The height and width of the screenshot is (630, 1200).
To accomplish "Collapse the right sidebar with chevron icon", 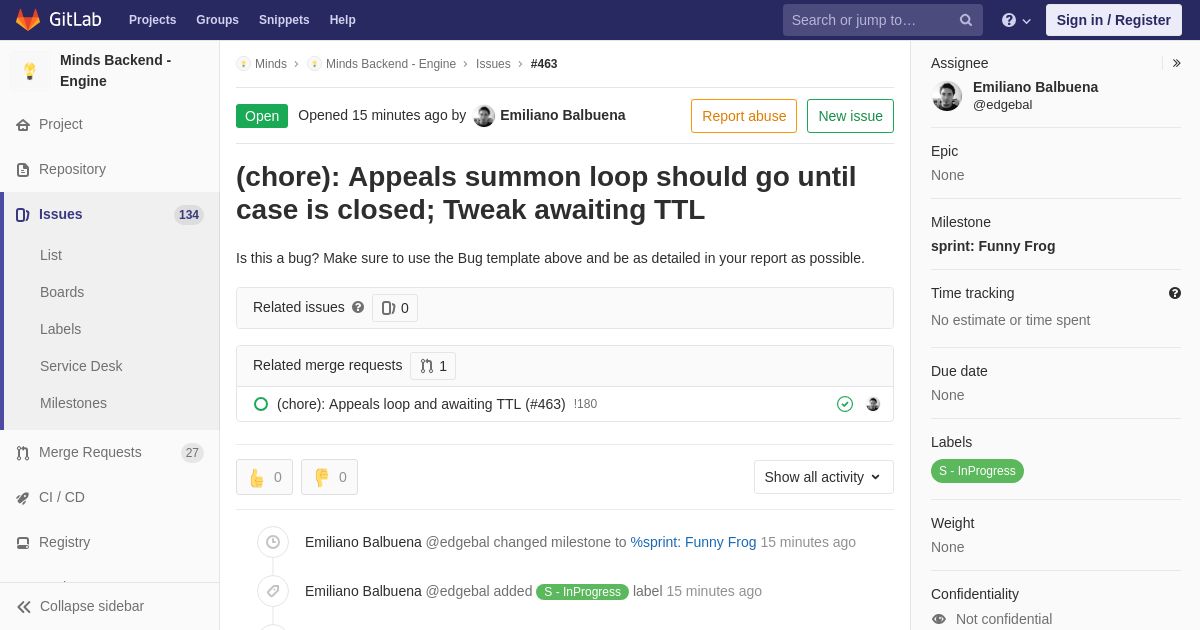I will [x=1176, y=63].
